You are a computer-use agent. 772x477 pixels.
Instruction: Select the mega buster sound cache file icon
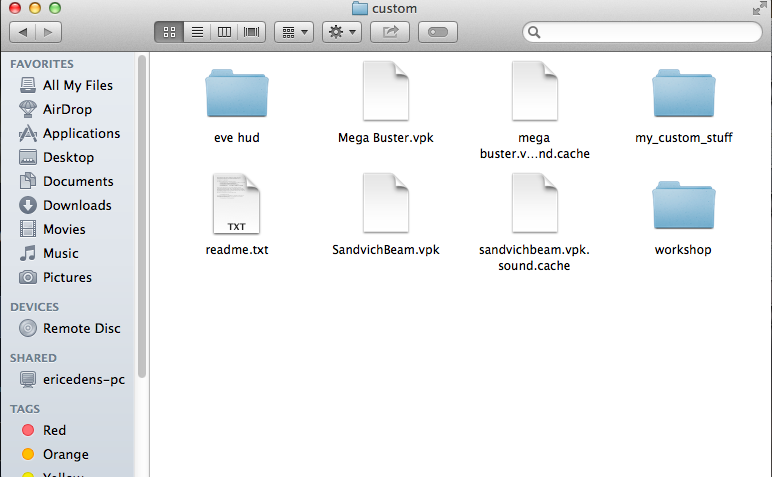535,91
